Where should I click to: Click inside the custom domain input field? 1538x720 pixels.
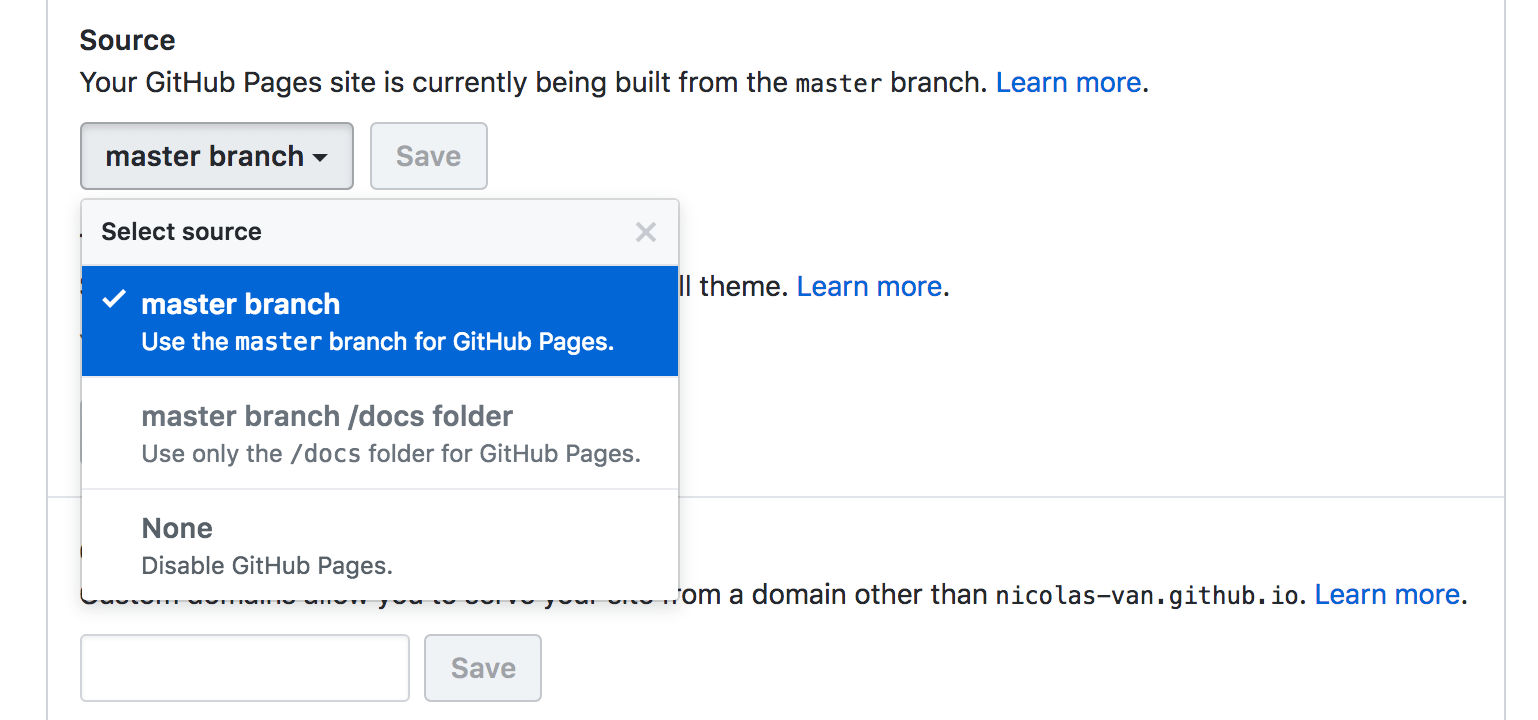tap(244, 668)
